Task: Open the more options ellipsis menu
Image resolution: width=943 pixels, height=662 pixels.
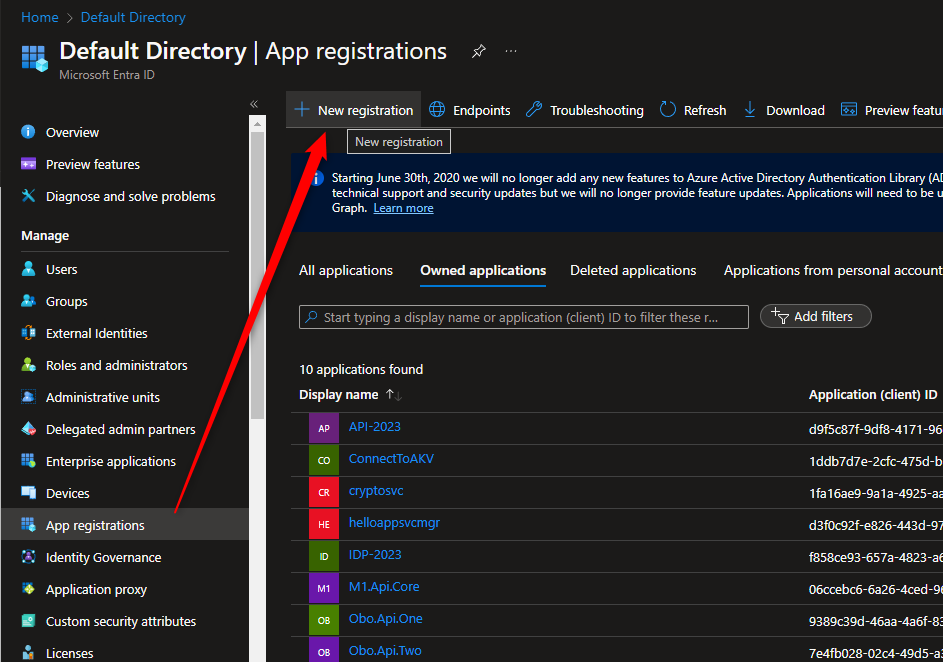Action: (x=511, y=51)
